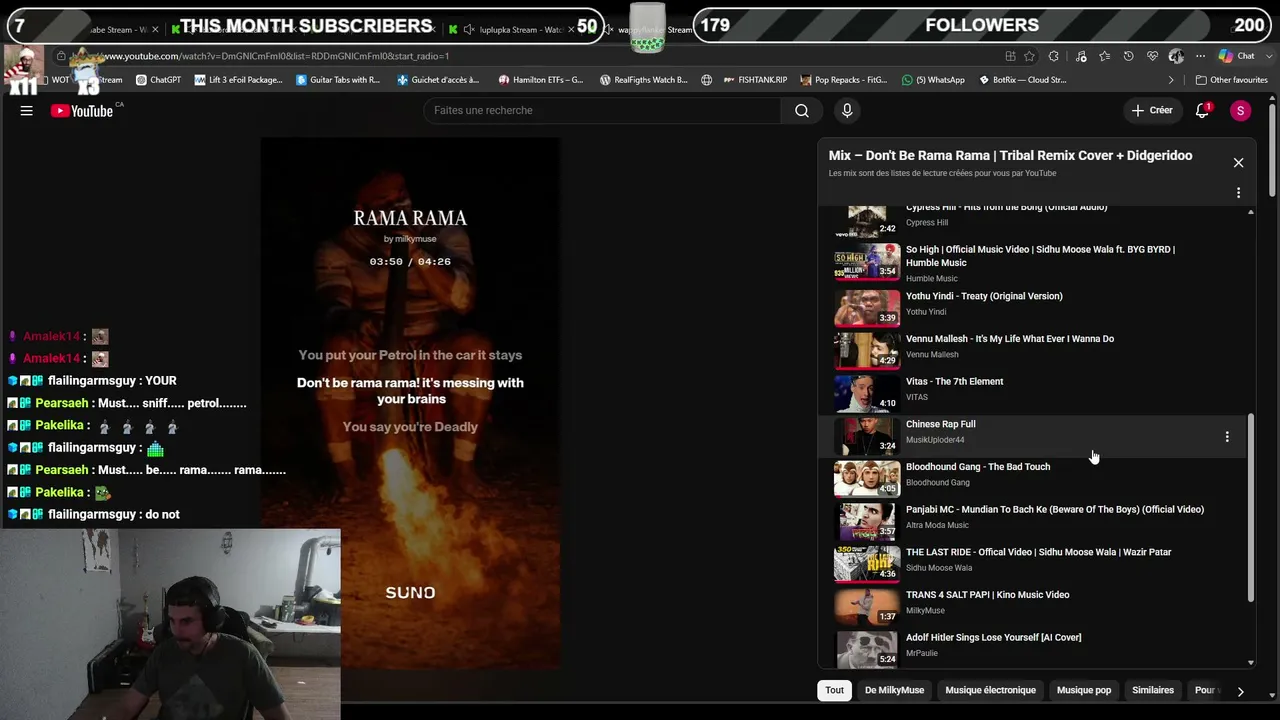Open YouTube notifications bell

click(1202, 111)
